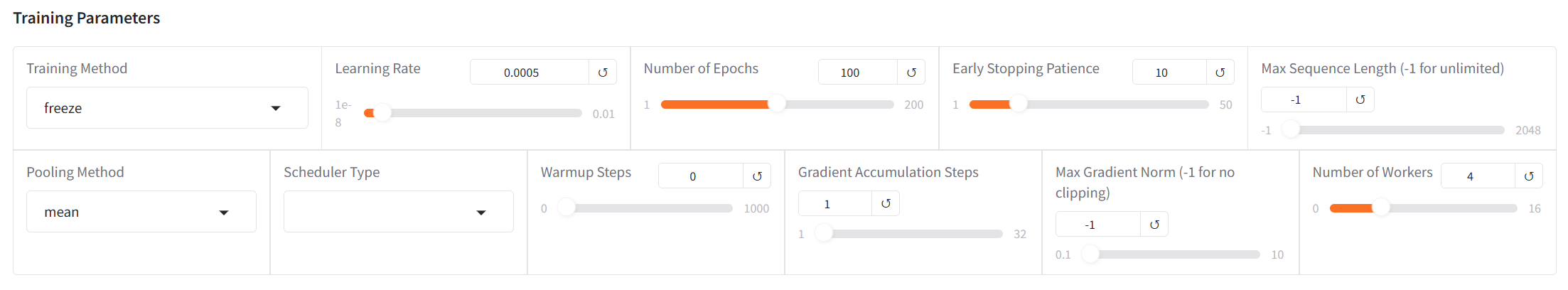1568x290 pixels.
Task: Reset the Warmup Steps value
Action: pos(757,176)
